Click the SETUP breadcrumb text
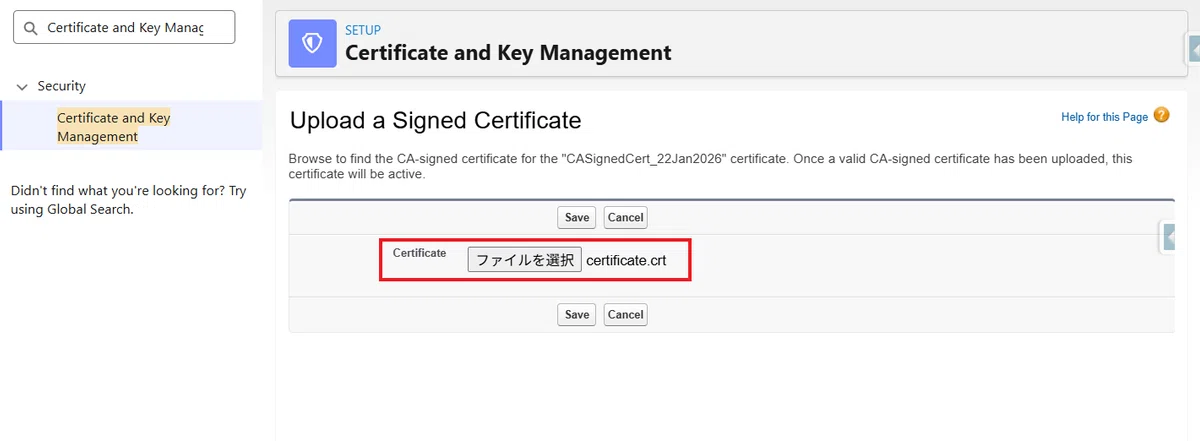The image size is (1200, 441). (363, 30)
